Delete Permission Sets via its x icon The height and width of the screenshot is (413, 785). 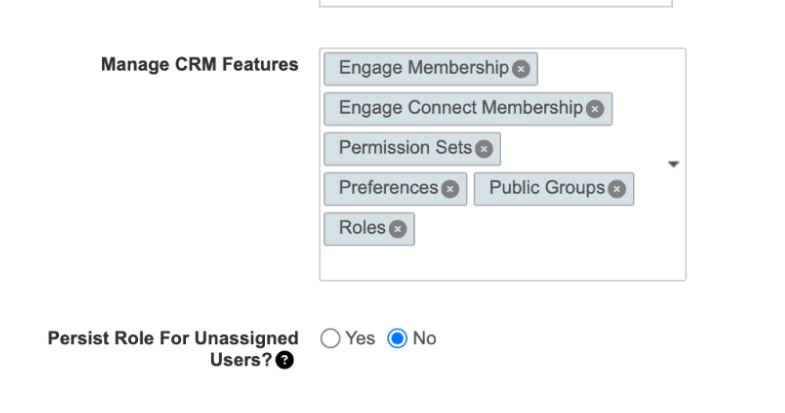coord(484,149)
